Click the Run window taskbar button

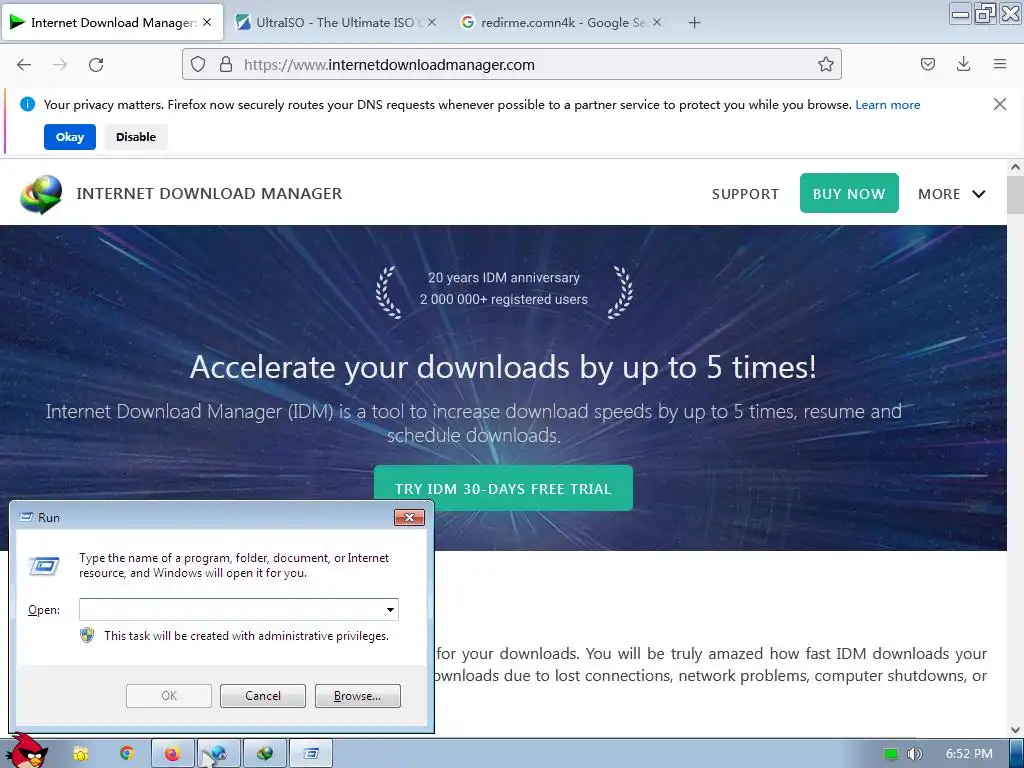click(x=311, y=754)
